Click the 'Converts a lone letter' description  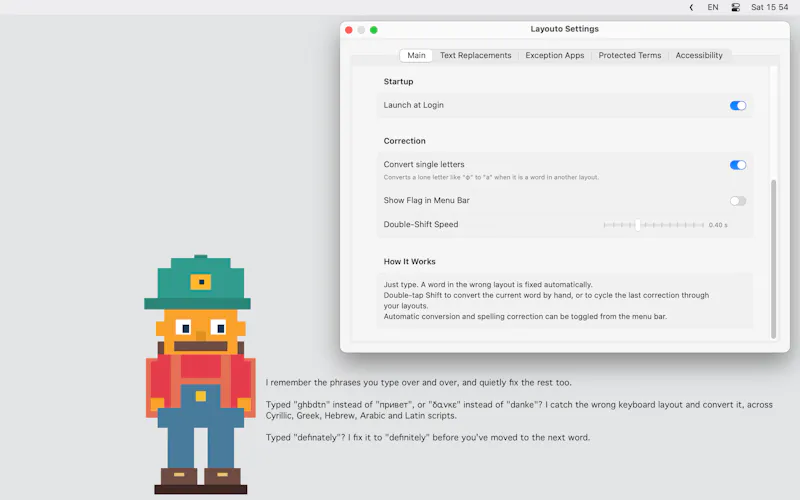pyautogui.click(x=491, y=178)
